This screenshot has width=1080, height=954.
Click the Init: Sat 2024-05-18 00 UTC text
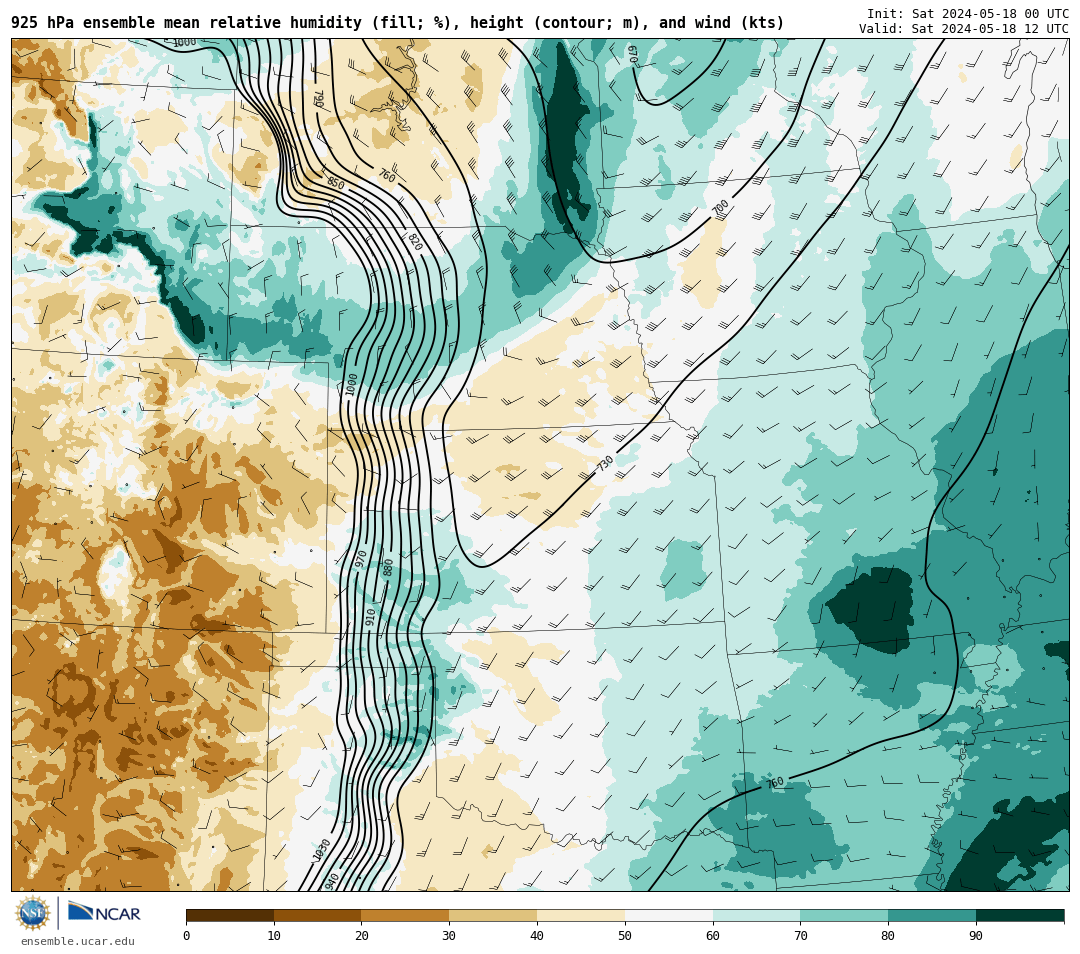click(x=967, y=14)
